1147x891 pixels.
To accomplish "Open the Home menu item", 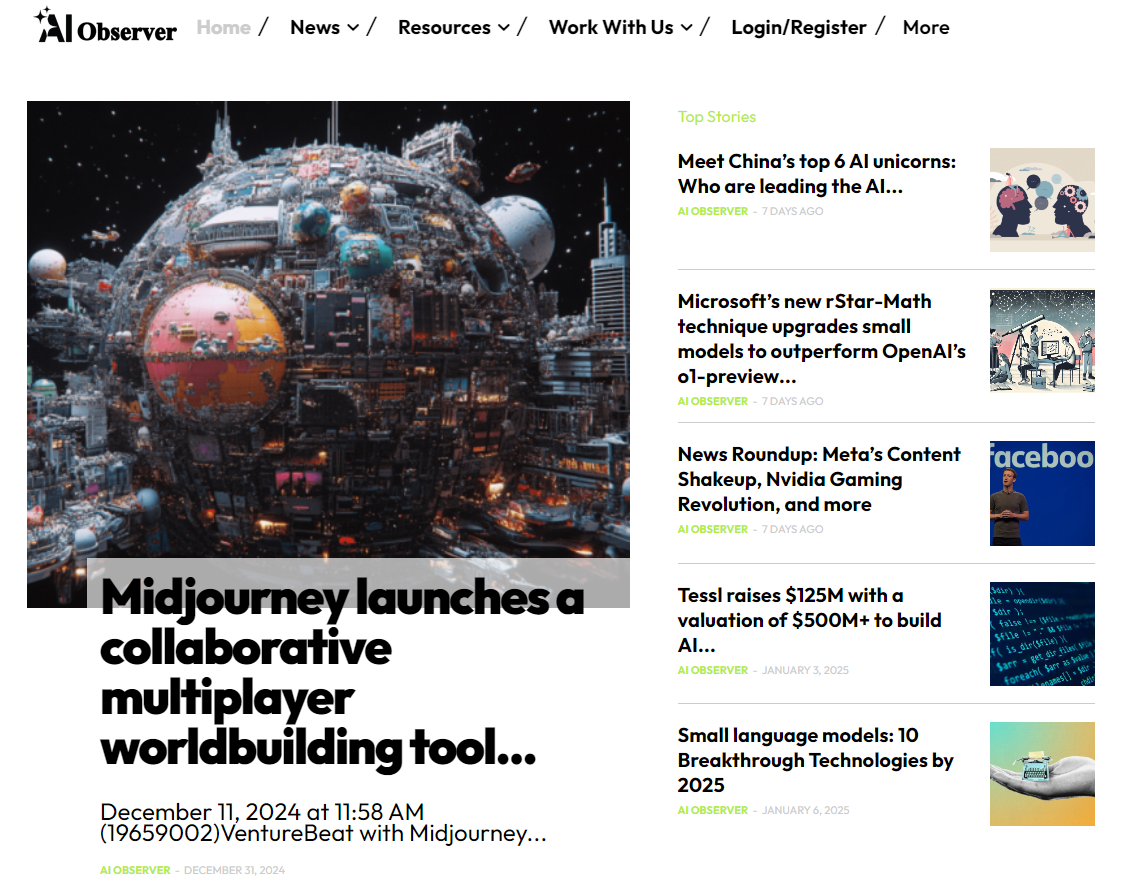I will coord(224,27).
